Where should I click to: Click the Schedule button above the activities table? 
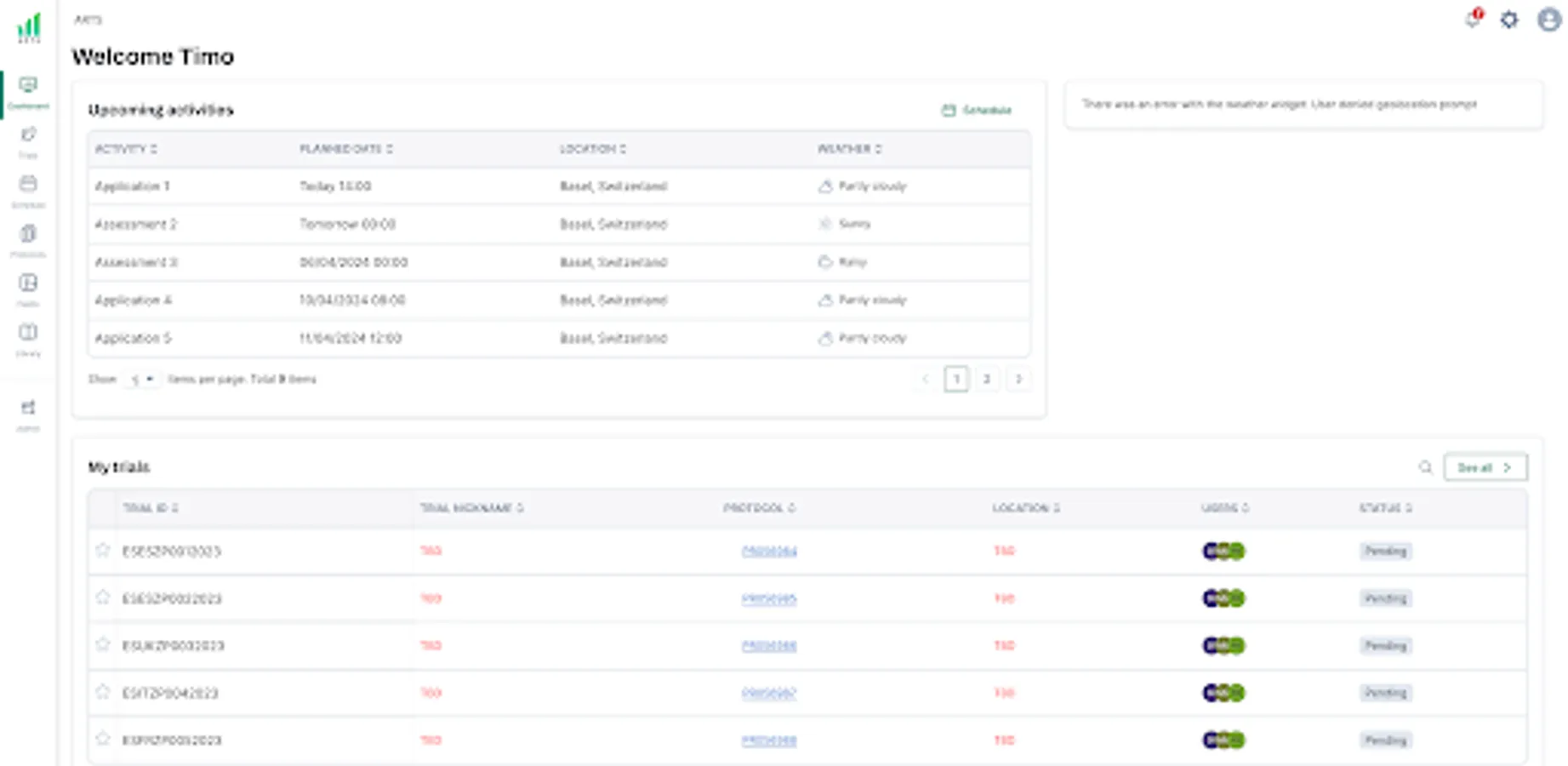point(975,110)
